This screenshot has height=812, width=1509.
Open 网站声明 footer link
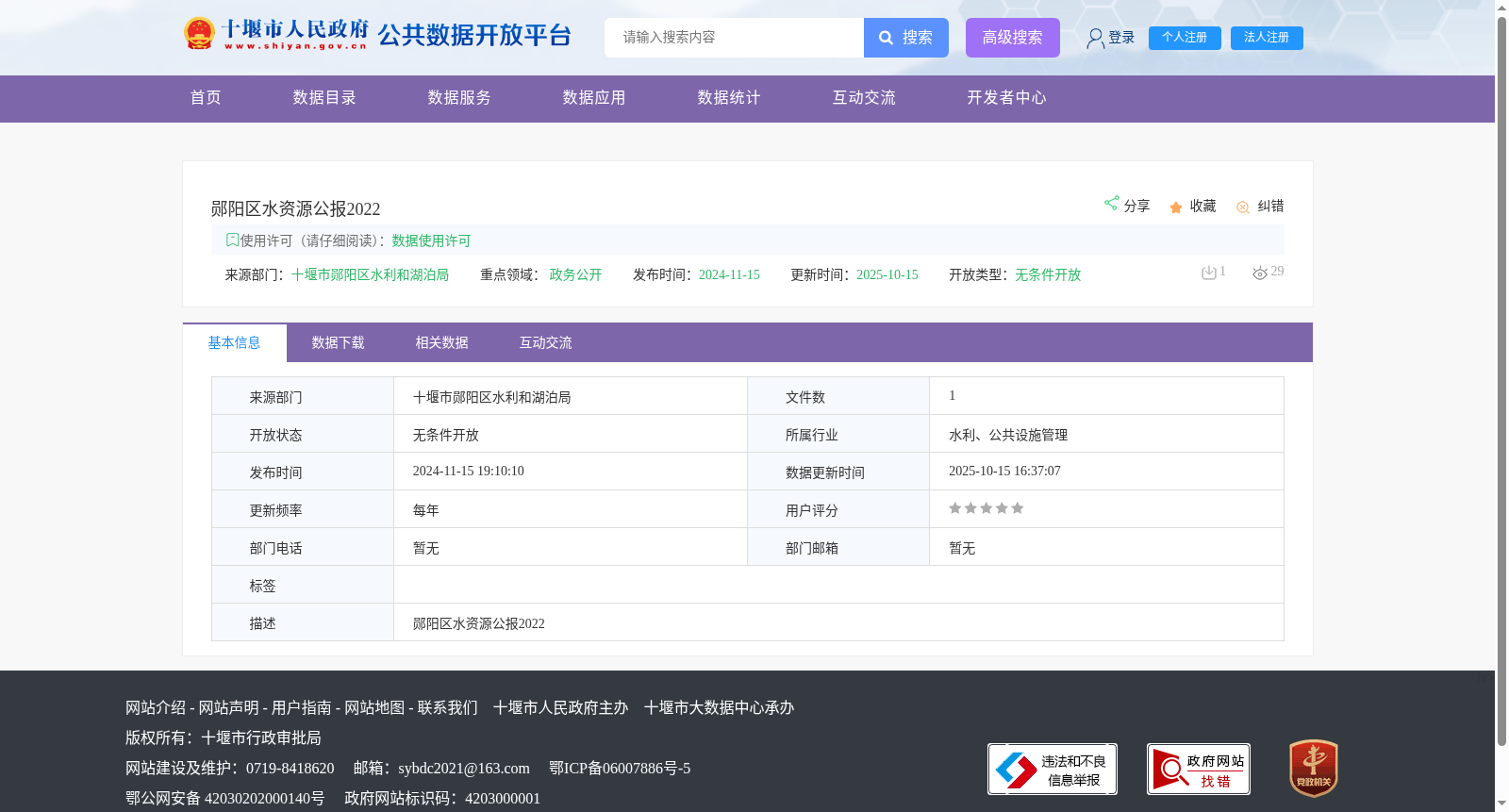[x=228, y=708]
